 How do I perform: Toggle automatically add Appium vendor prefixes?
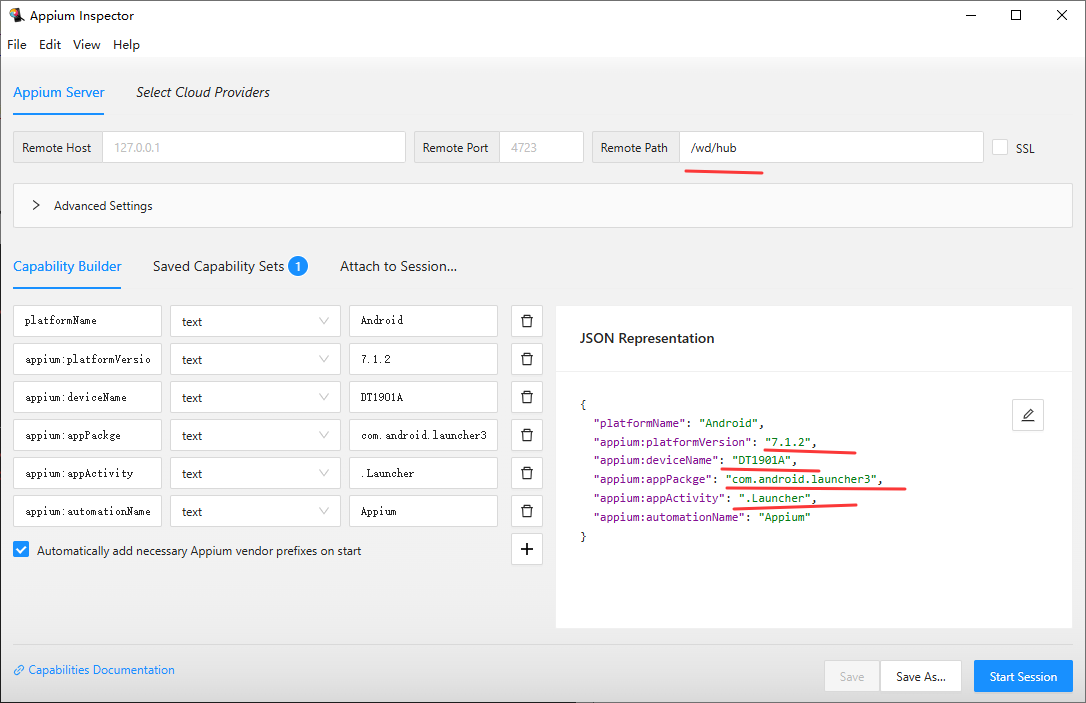pyautogui.click(x=21, y=550)
